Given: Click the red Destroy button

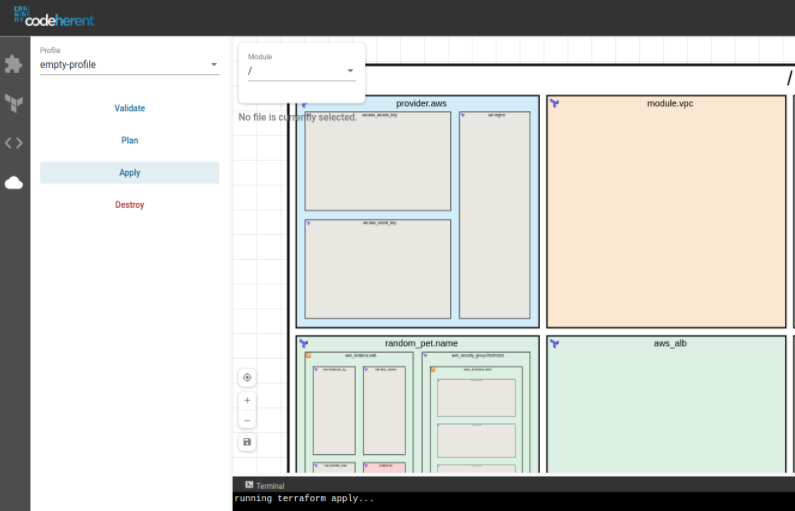Looking at the screenshot, I should 129,205.
